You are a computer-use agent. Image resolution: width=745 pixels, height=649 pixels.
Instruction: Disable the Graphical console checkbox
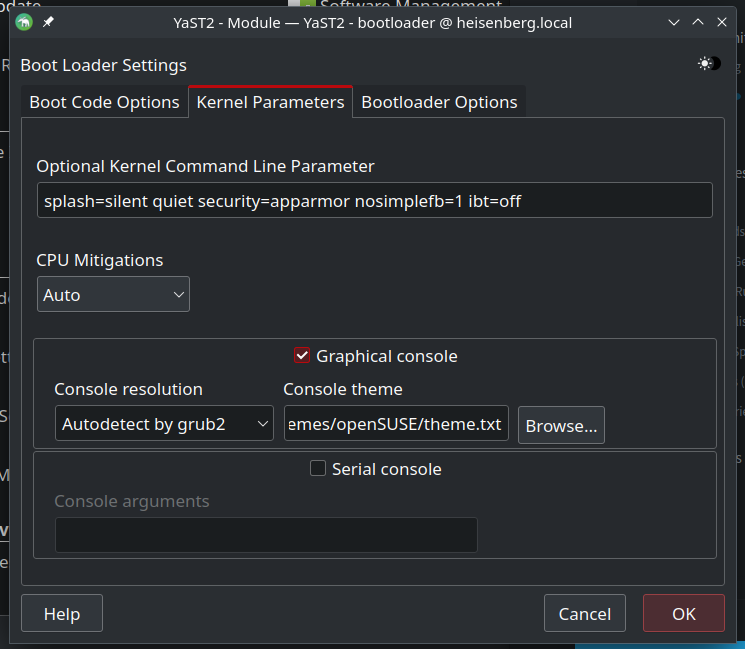[x=302, y=356]
